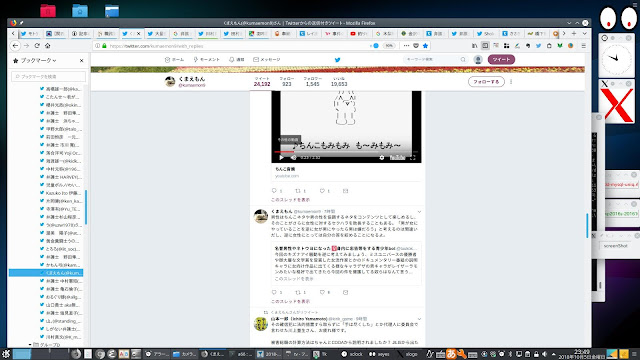Click the page zoom 90% indicator
Viewport: 640px width, 360px height.
[389, 46]
